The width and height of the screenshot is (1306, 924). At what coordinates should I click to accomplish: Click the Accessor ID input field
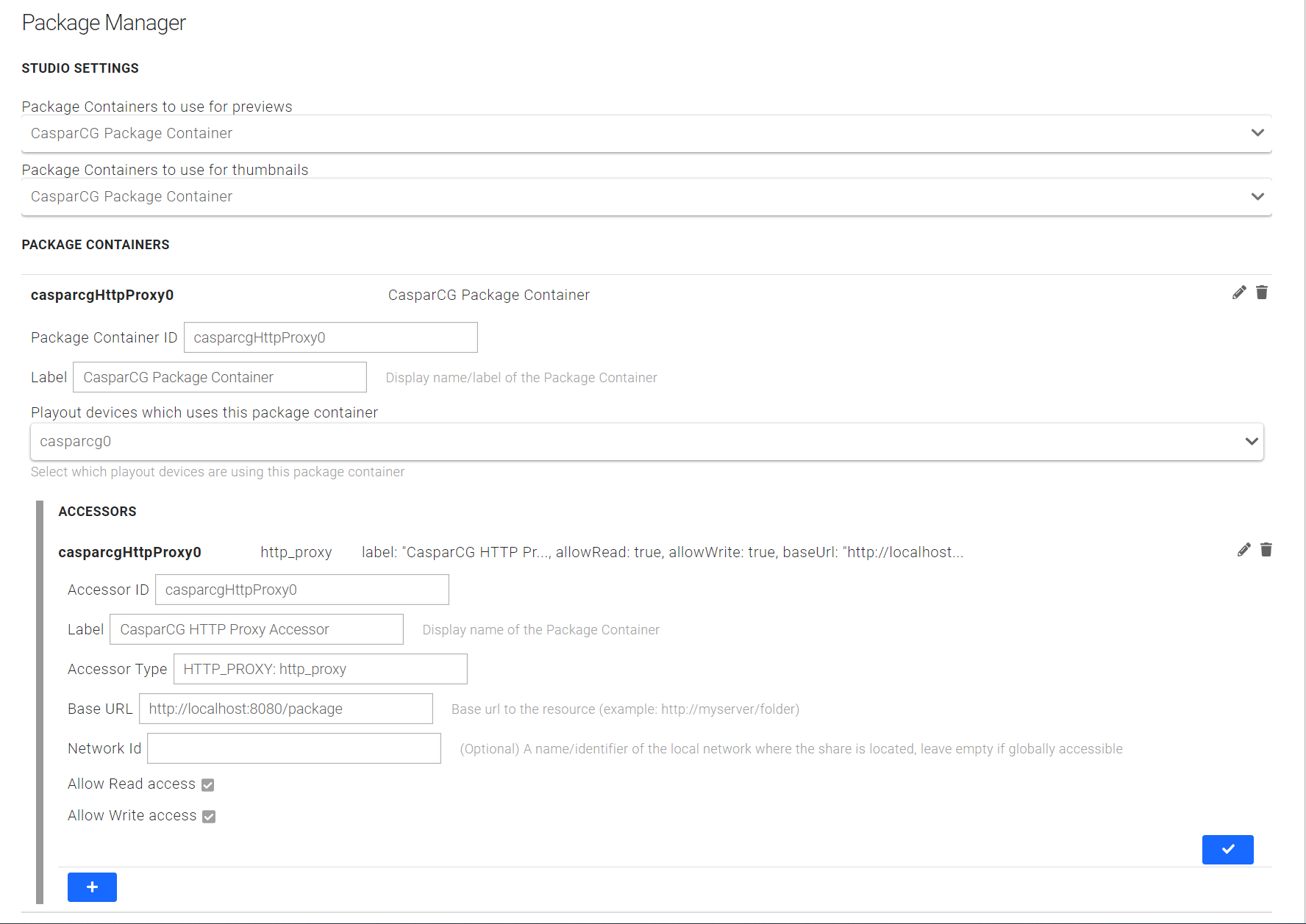tap(302, 590)
